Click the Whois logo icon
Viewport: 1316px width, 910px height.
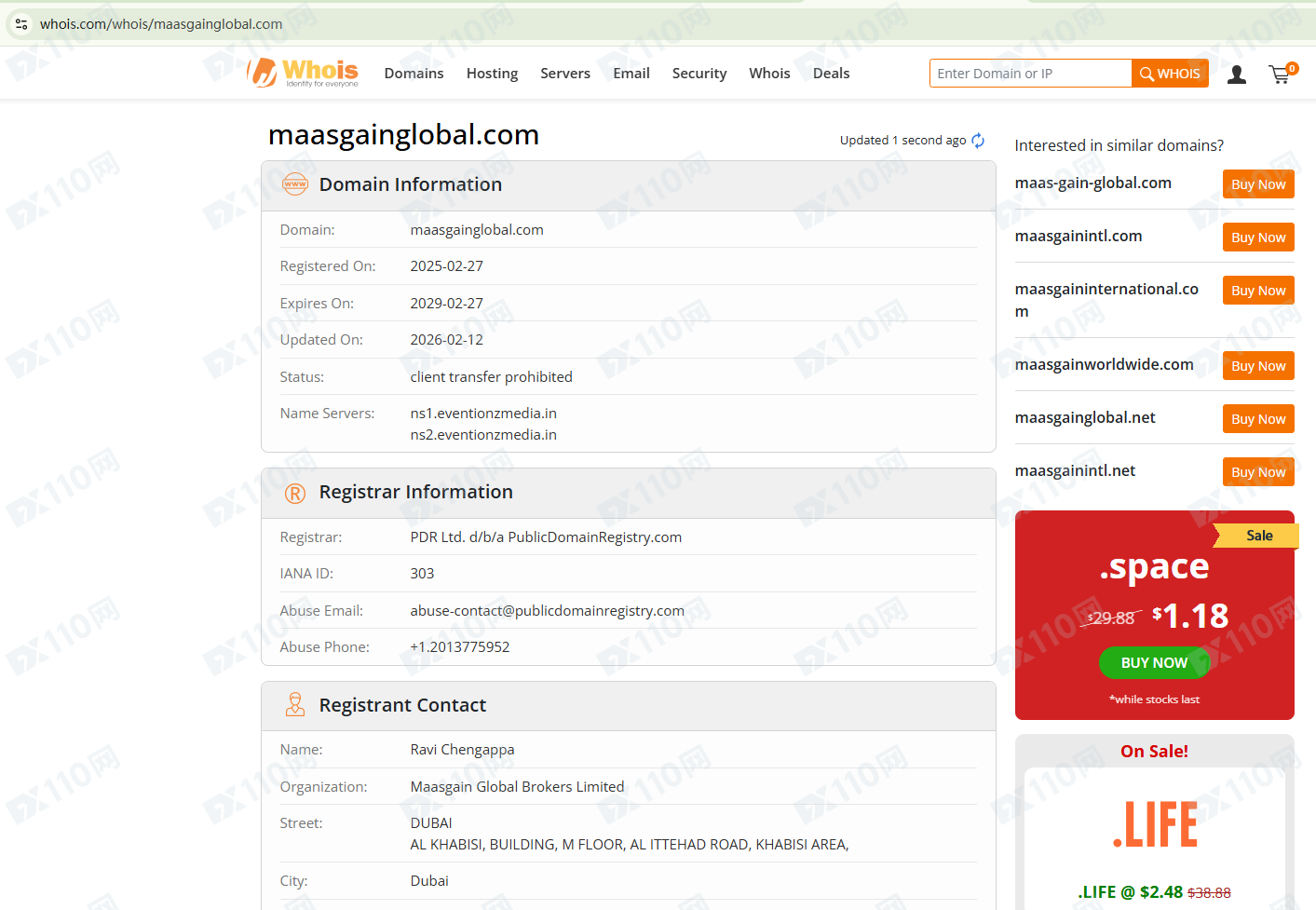point(263,73)
